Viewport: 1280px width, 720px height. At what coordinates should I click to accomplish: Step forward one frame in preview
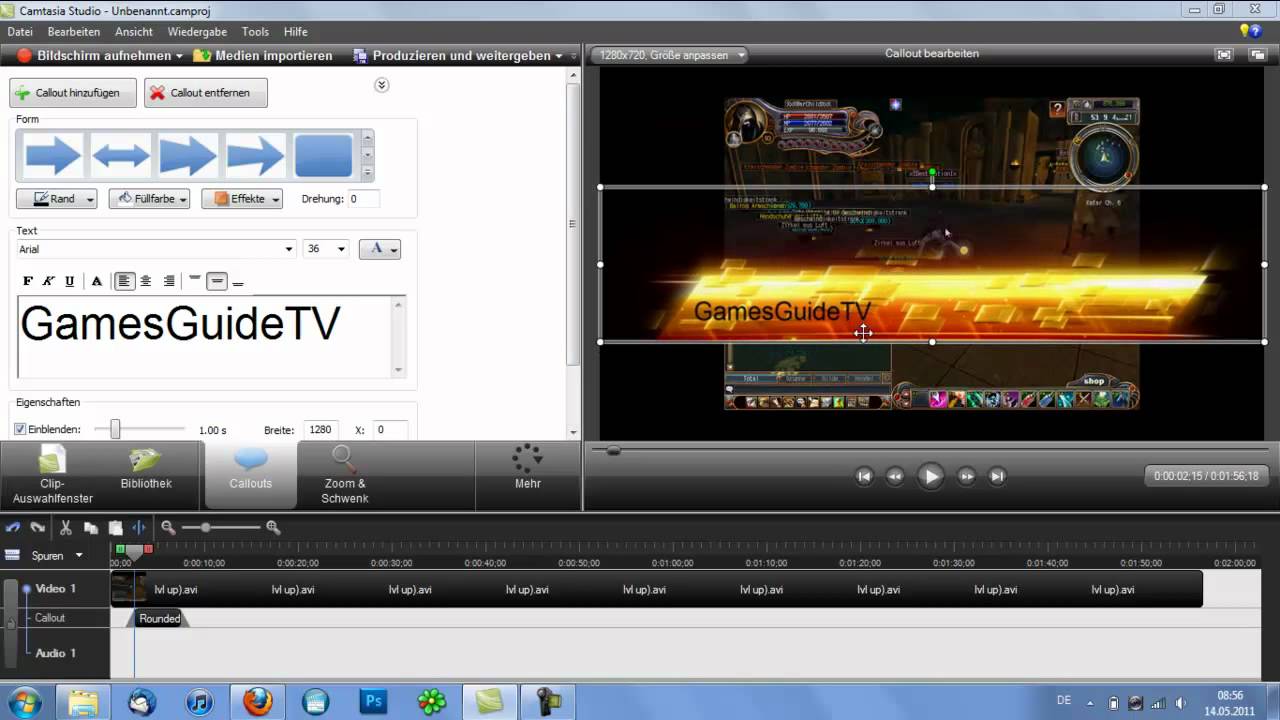pos(966,476)
